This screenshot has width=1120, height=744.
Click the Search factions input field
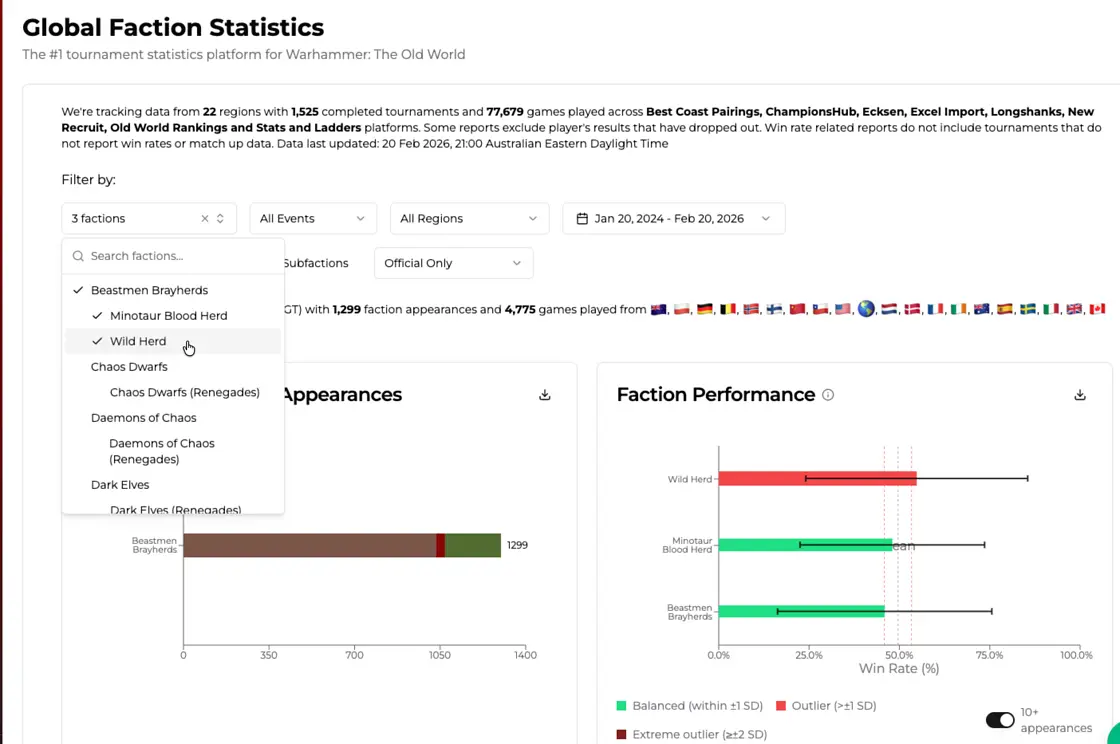click(x=173, y=256)
